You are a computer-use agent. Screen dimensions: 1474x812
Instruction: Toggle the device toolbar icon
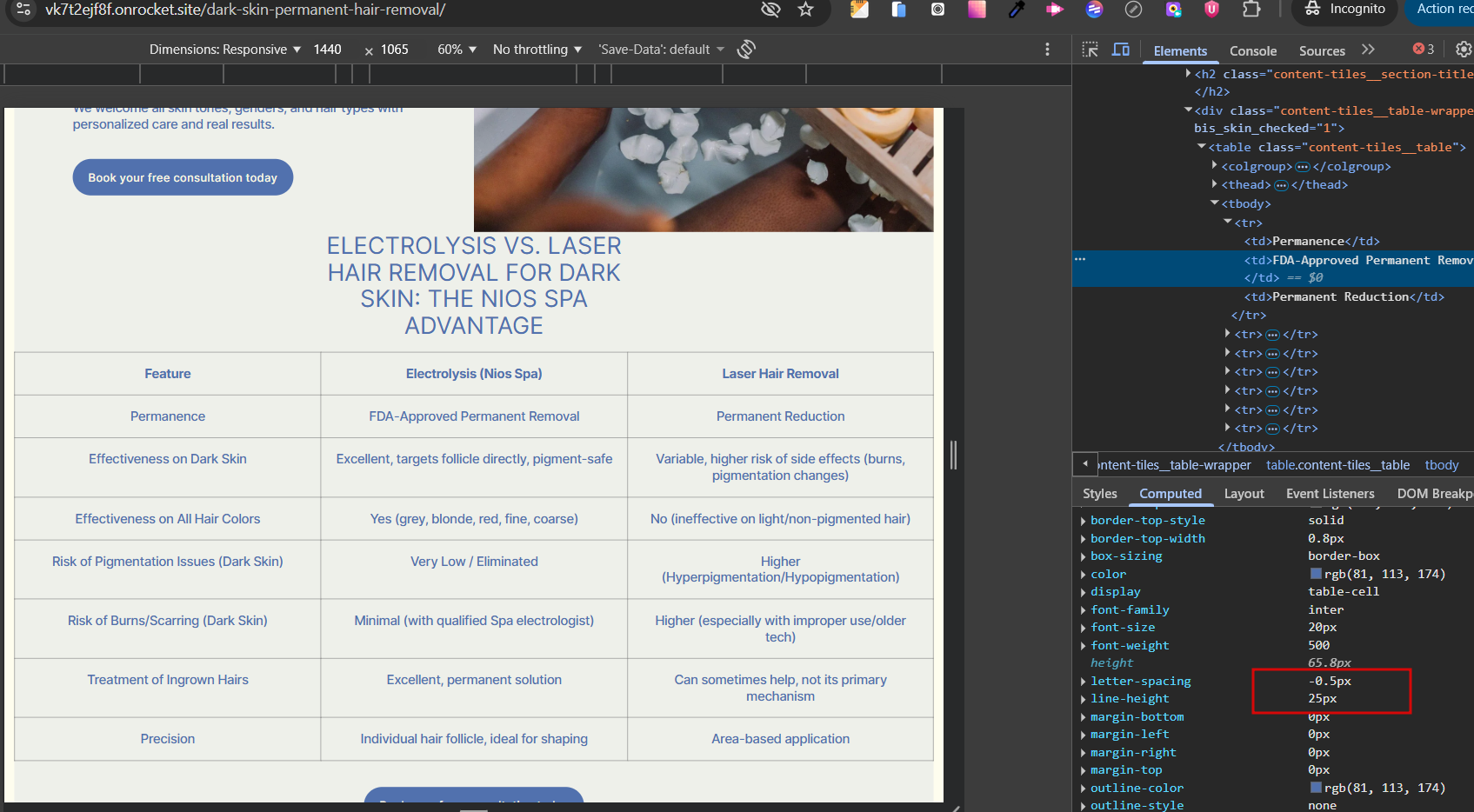click(1121, 50)
